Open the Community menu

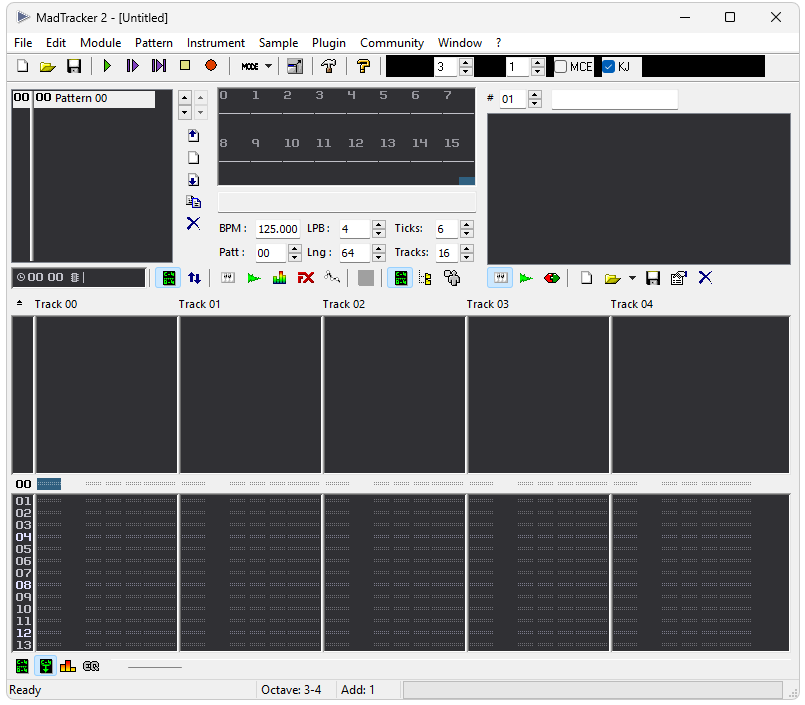click(x=392, y=43)
